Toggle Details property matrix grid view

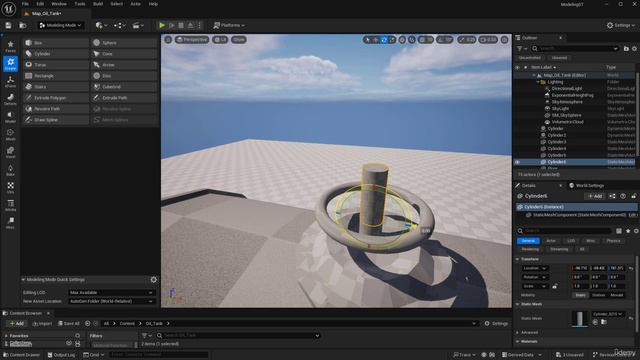[619, 231]
